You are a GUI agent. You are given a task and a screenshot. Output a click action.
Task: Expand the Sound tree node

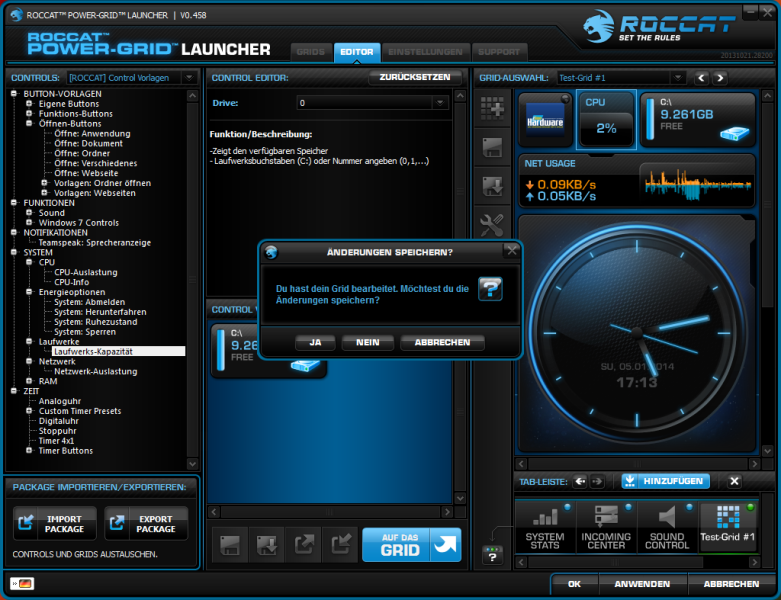[29, 213]
